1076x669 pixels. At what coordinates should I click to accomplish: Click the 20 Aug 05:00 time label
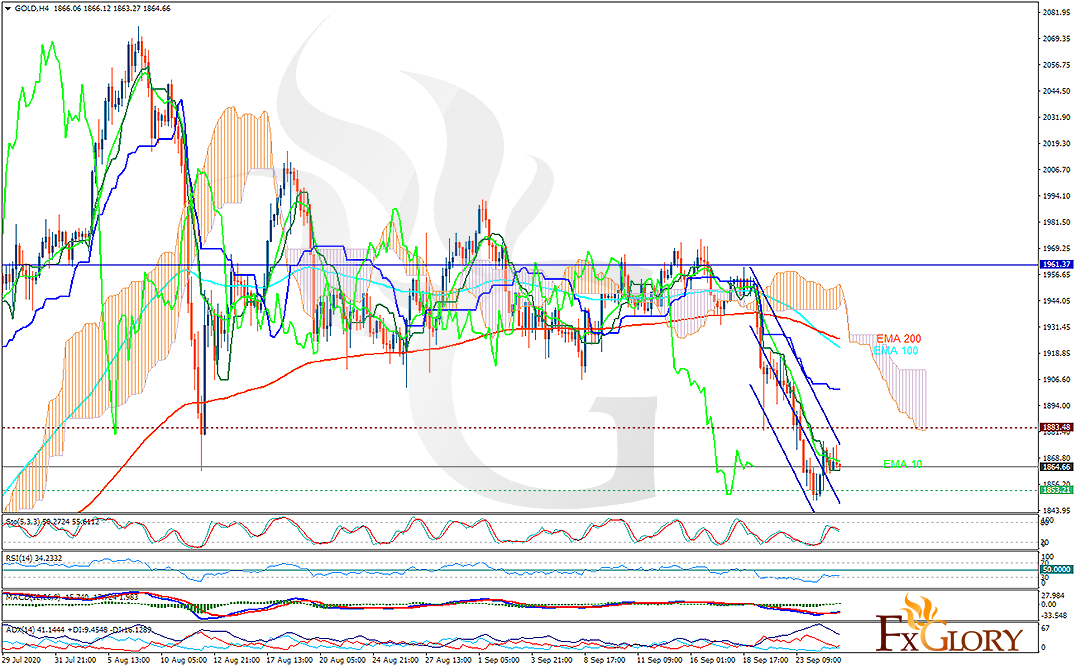[342, 660]
